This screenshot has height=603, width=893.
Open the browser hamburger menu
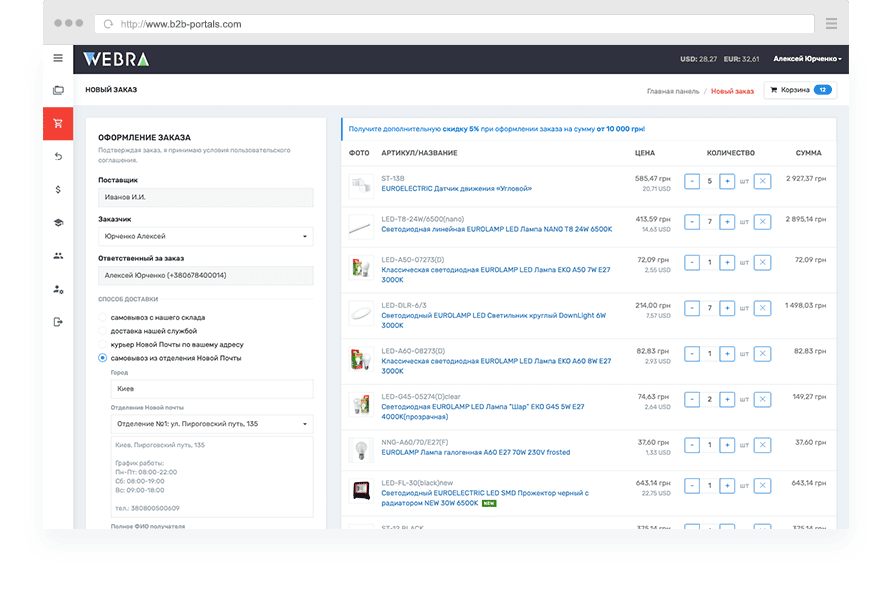[831, 23]
